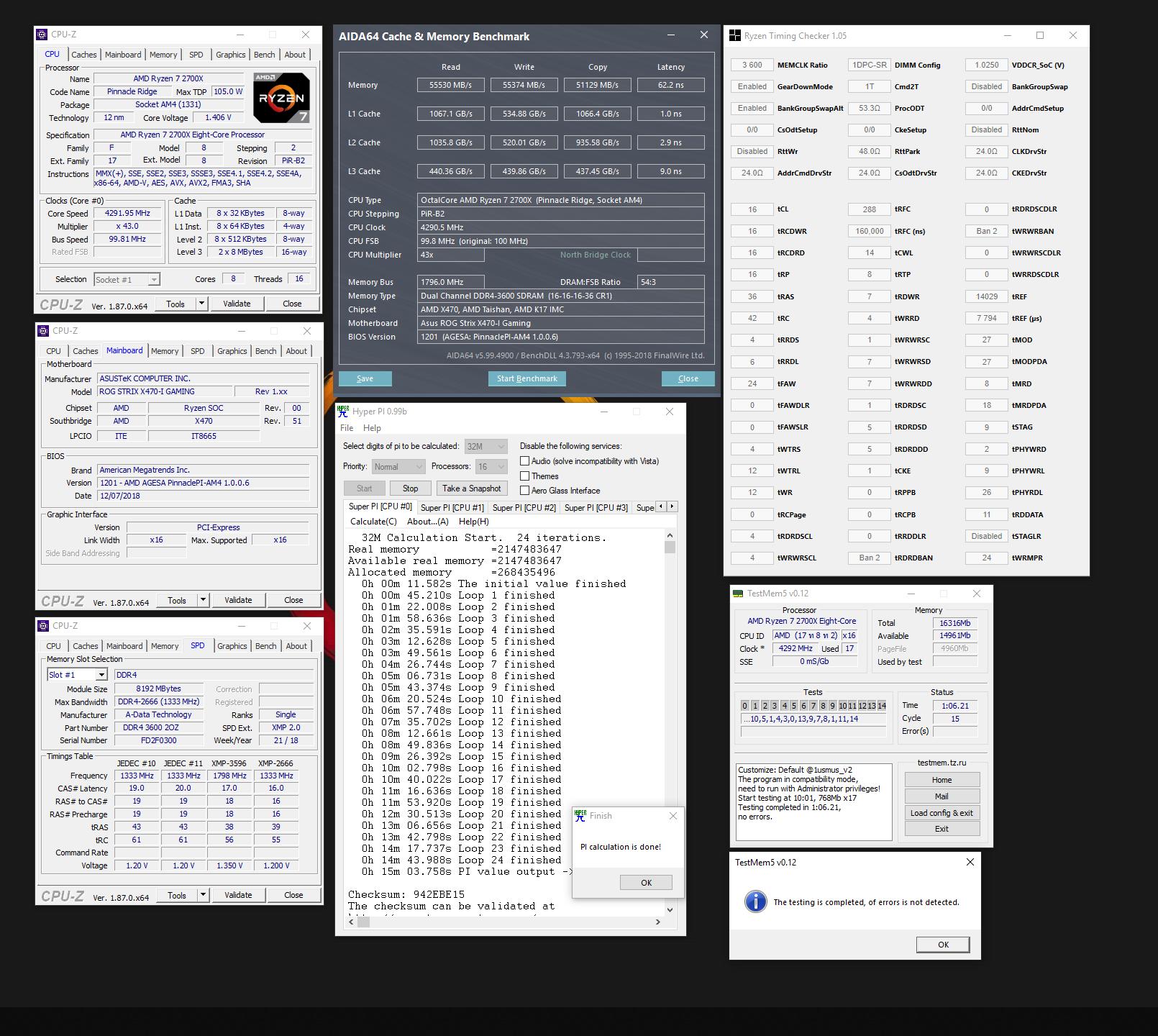Click the Ryzen Timing Checker title icon

(x=734, y=35)
